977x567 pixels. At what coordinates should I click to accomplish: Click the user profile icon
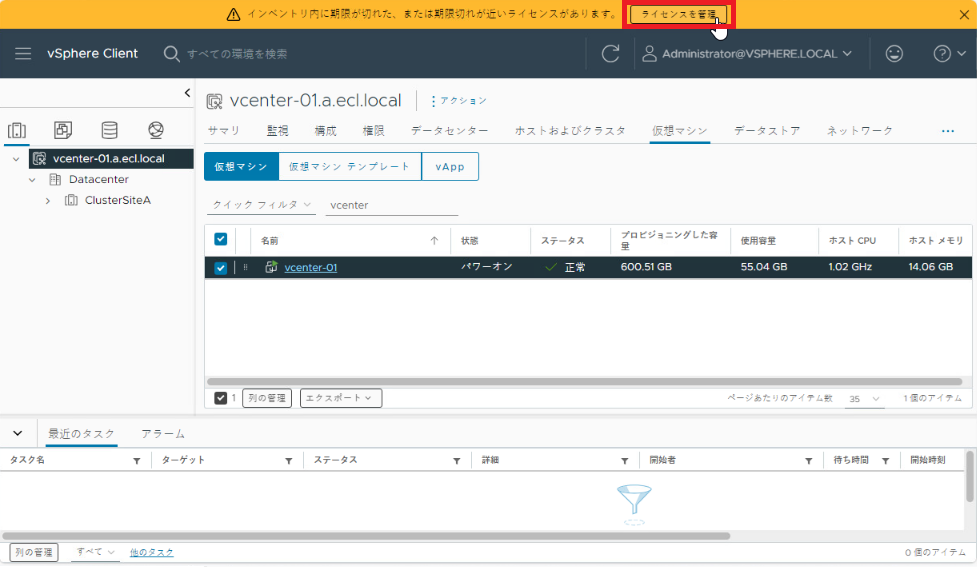tap(649, 54)
